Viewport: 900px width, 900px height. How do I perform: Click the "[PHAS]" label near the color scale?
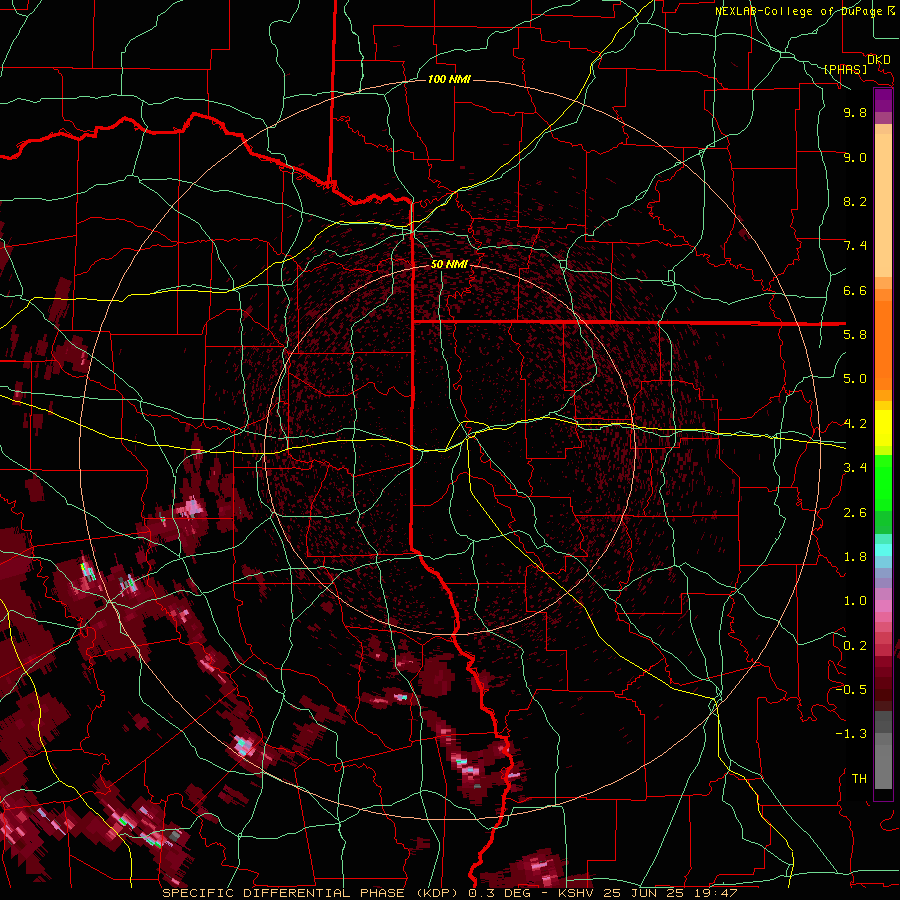845,70
